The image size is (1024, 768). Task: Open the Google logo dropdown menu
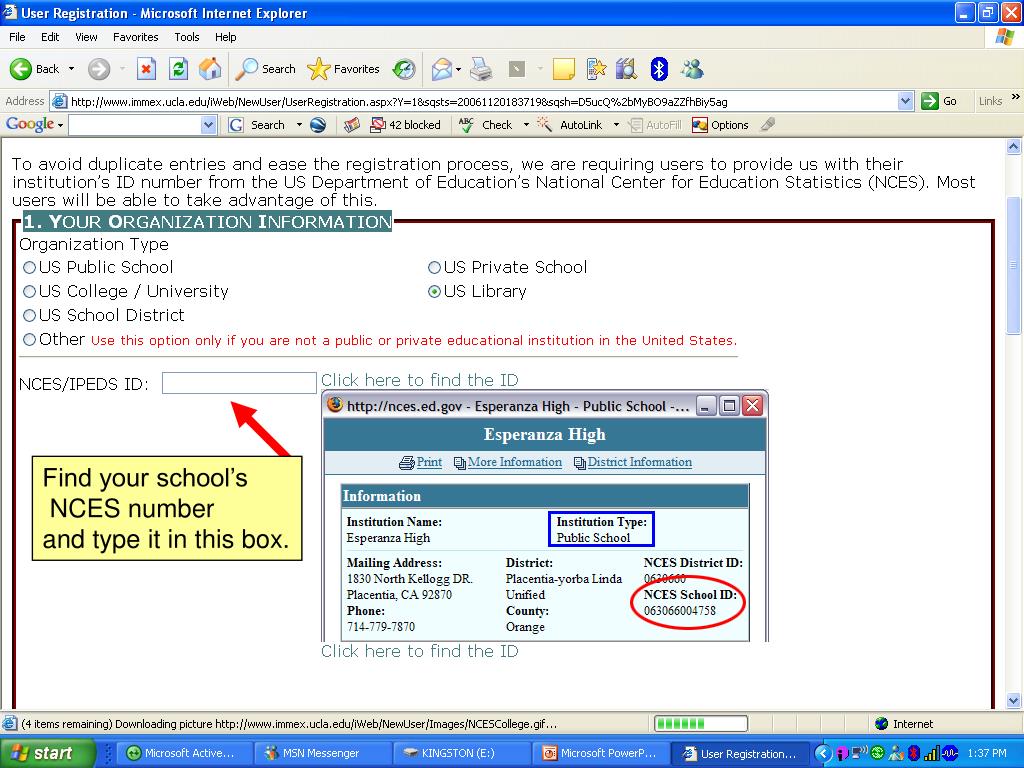(60, 125)
